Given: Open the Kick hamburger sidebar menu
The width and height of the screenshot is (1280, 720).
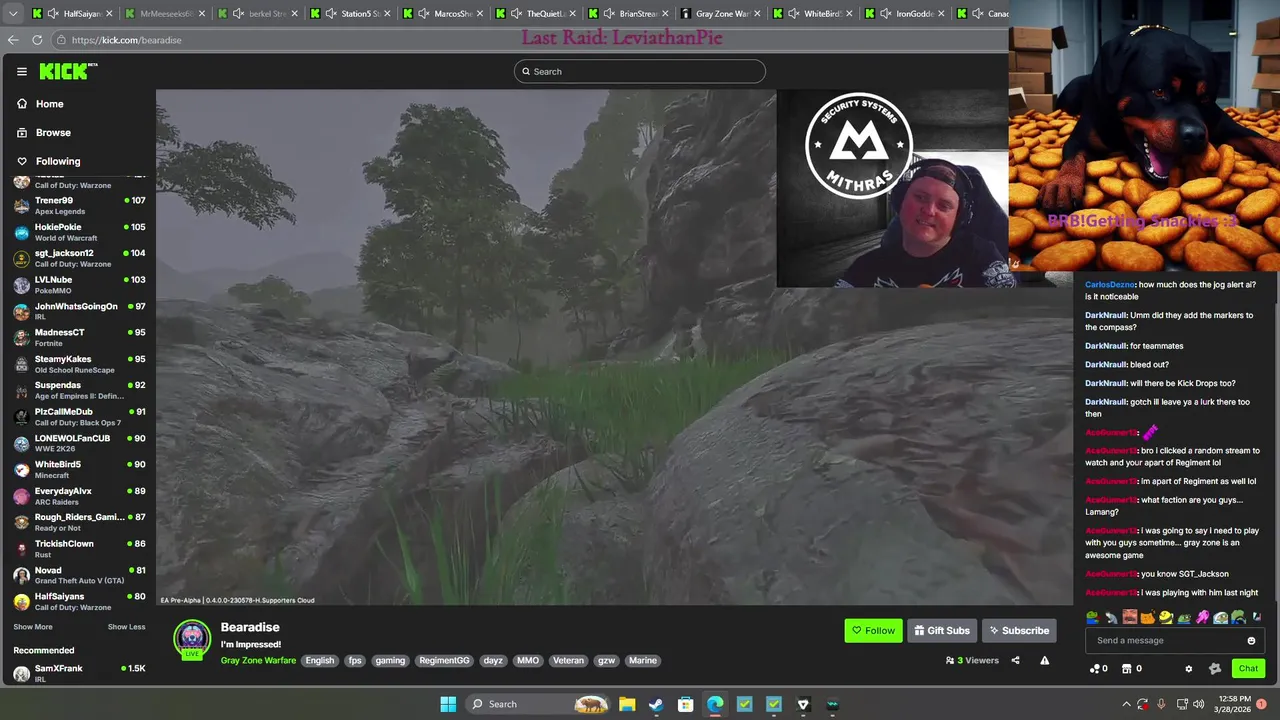Looking at the screenshot, I should click(21, 71).
